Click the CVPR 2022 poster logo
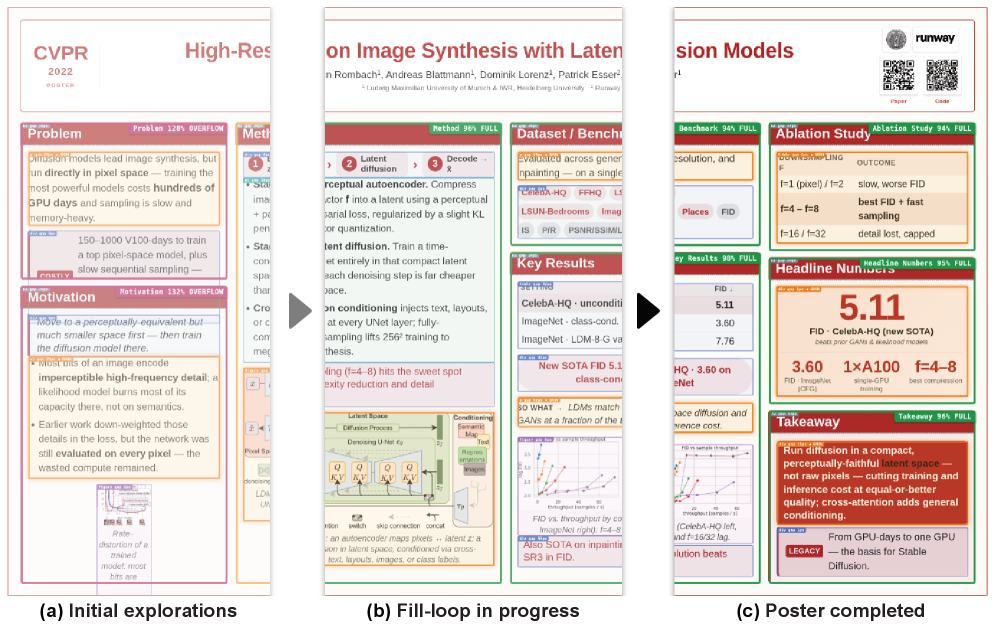995x628 pixels. click(61, 65)
